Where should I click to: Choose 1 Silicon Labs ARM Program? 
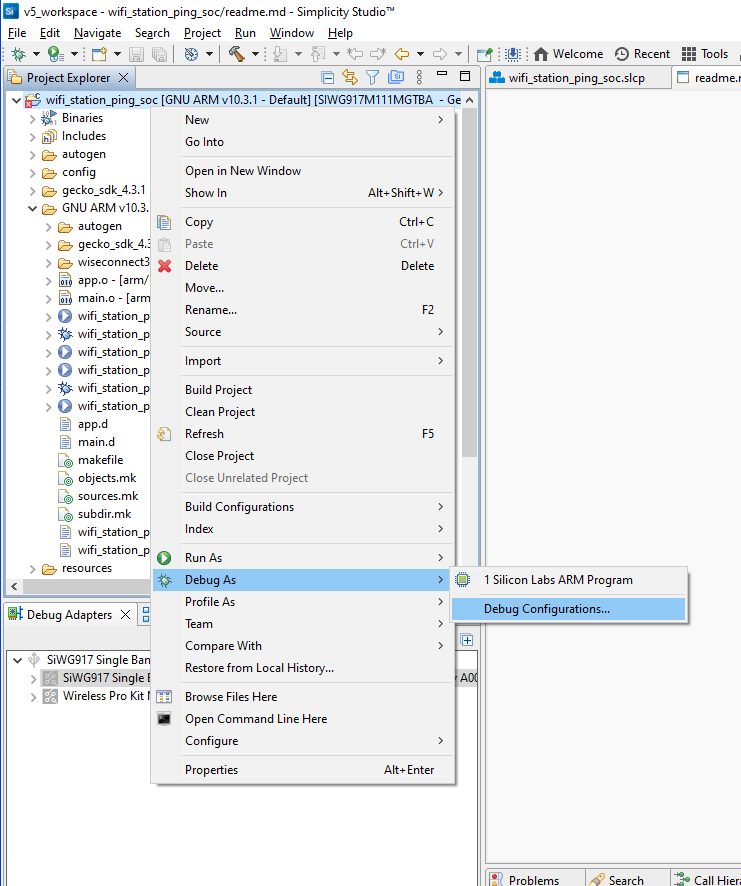coord(558,580)
